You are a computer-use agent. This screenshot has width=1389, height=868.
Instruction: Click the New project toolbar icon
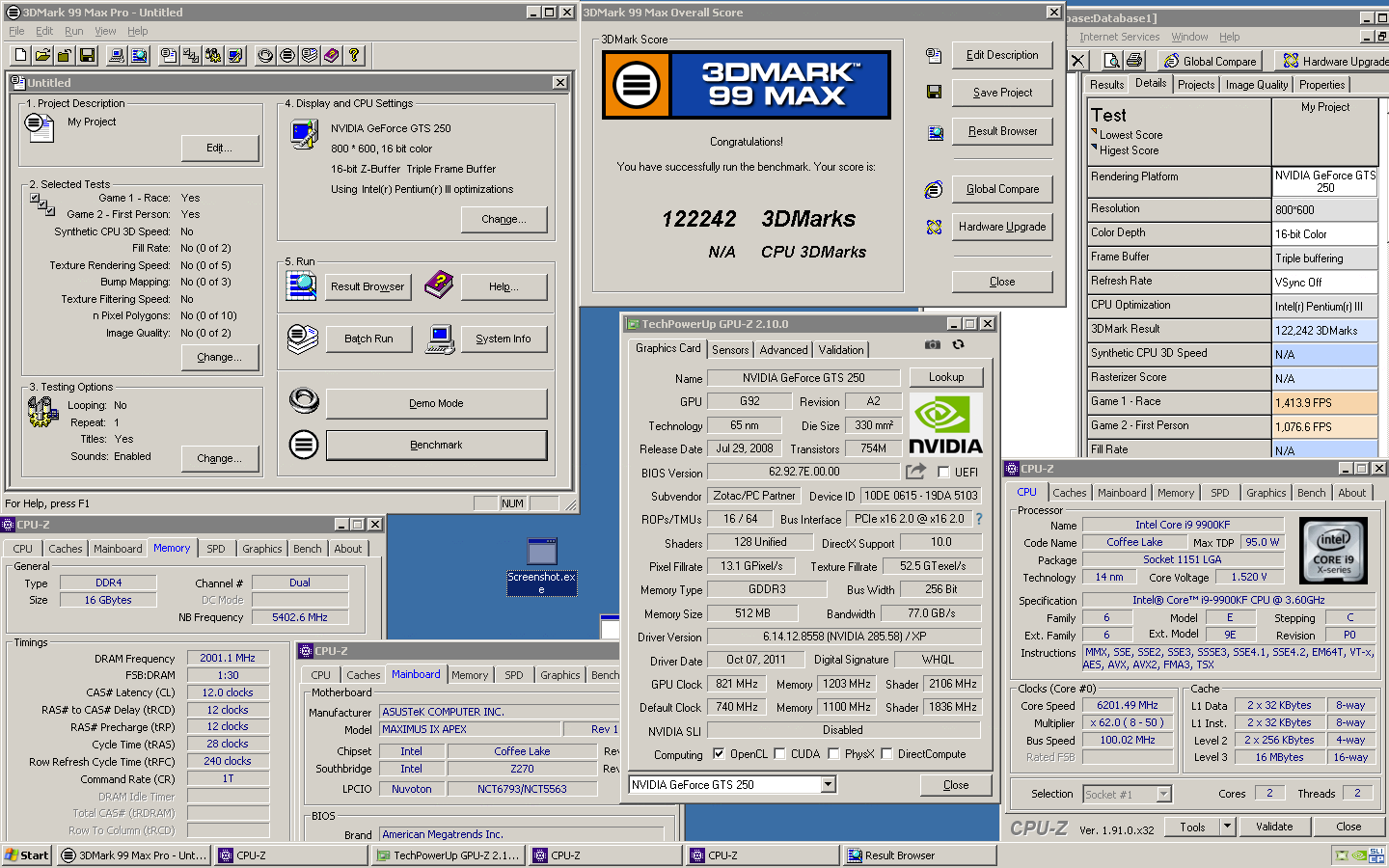click(20, 55)
